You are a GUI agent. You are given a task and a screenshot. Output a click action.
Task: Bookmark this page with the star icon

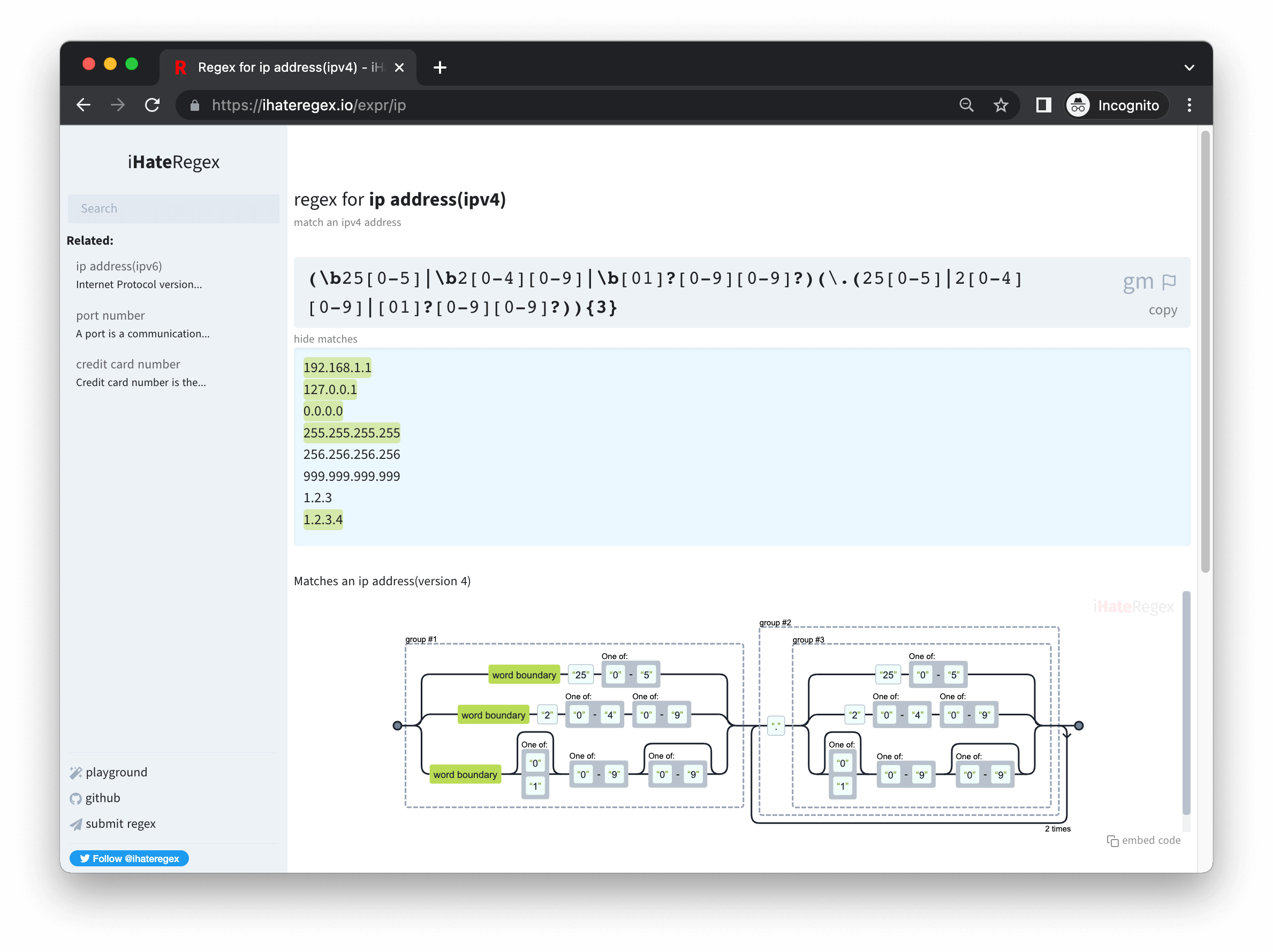point(1001,105)
